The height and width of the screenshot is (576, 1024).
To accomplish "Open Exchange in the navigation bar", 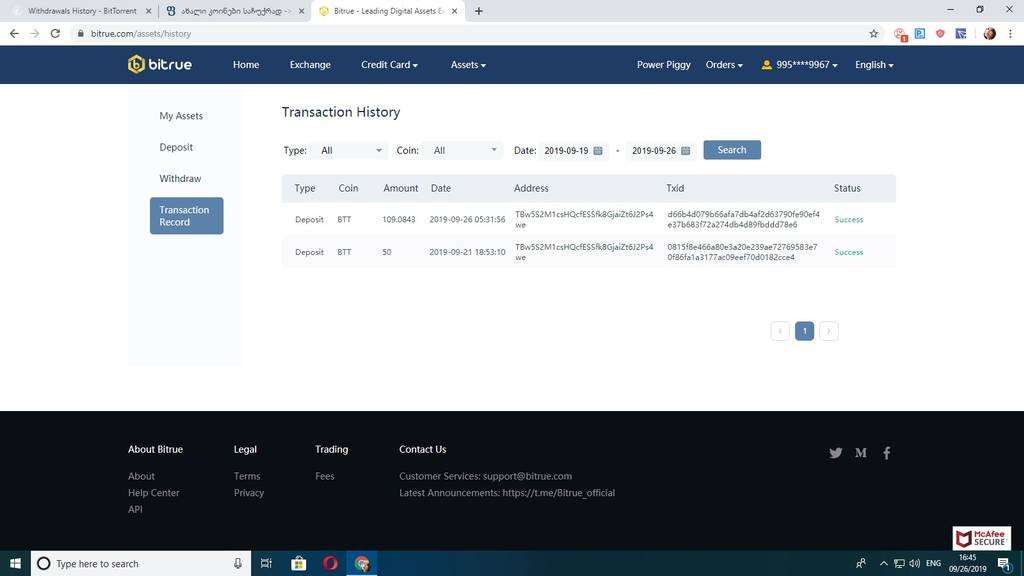I will (310, 65).
